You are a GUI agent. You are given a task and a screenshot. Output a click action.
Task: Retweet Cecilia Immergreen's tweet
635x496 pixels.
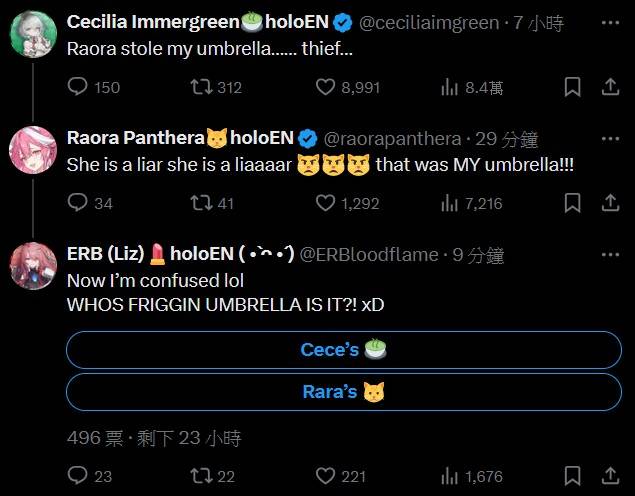(203, 88)
